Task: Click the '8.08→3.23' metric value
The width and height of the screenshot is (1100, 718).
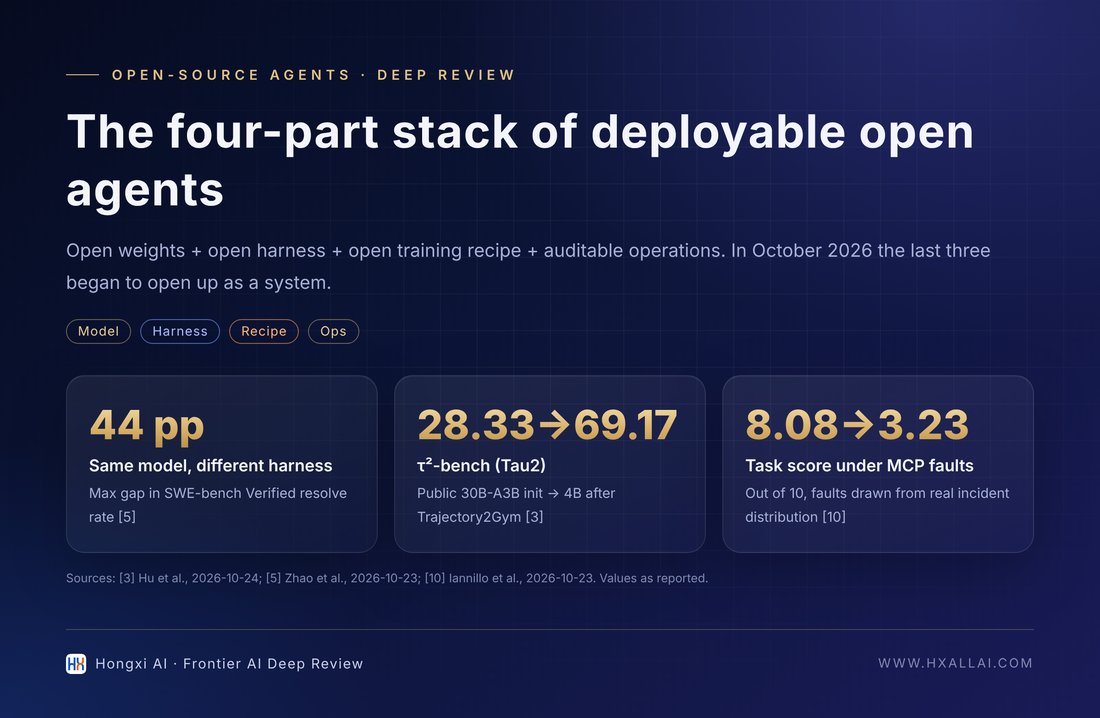Action: 857,425
